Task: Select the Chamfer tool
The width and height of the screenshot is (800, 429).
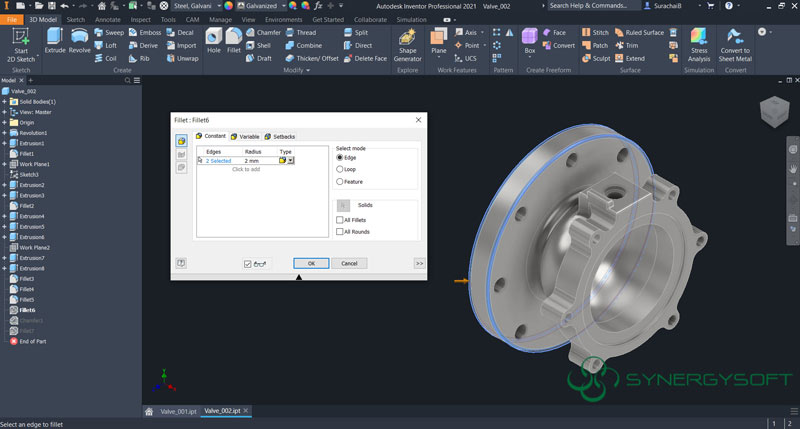Action: (263, 32)
